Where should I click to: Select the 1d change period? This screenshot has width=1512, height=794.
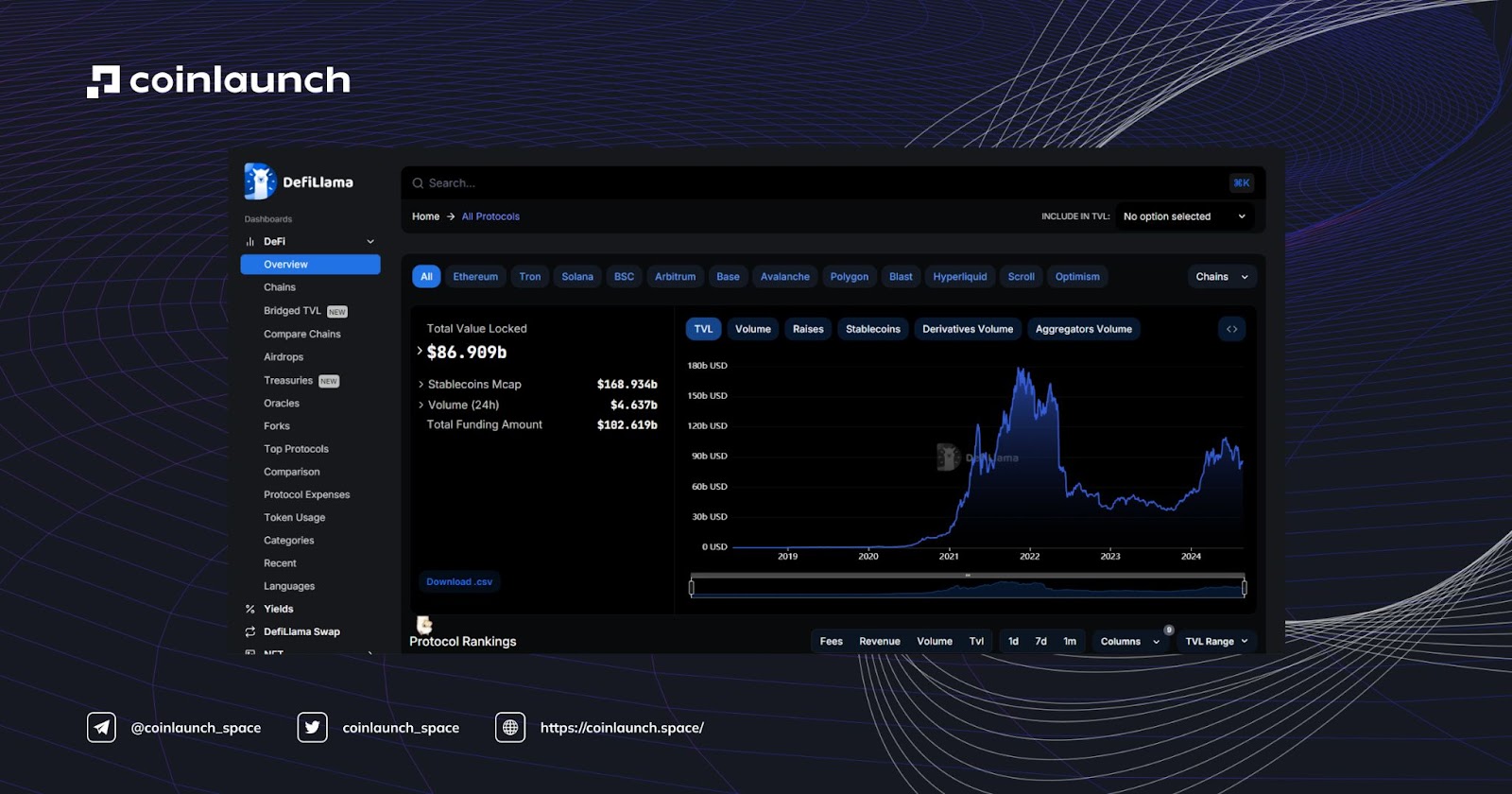[x=1013, y=642]
